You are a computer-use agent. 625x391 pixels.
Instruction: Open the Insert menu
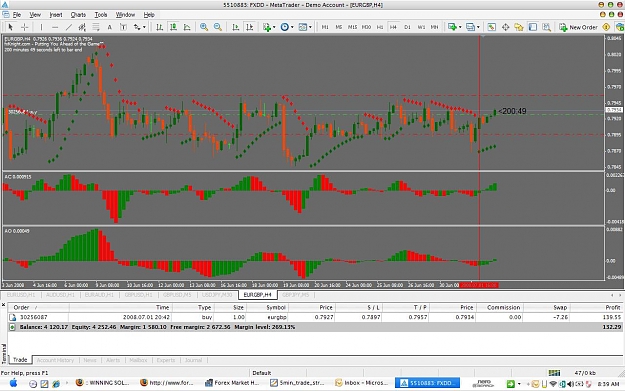(x=56, y=15)
